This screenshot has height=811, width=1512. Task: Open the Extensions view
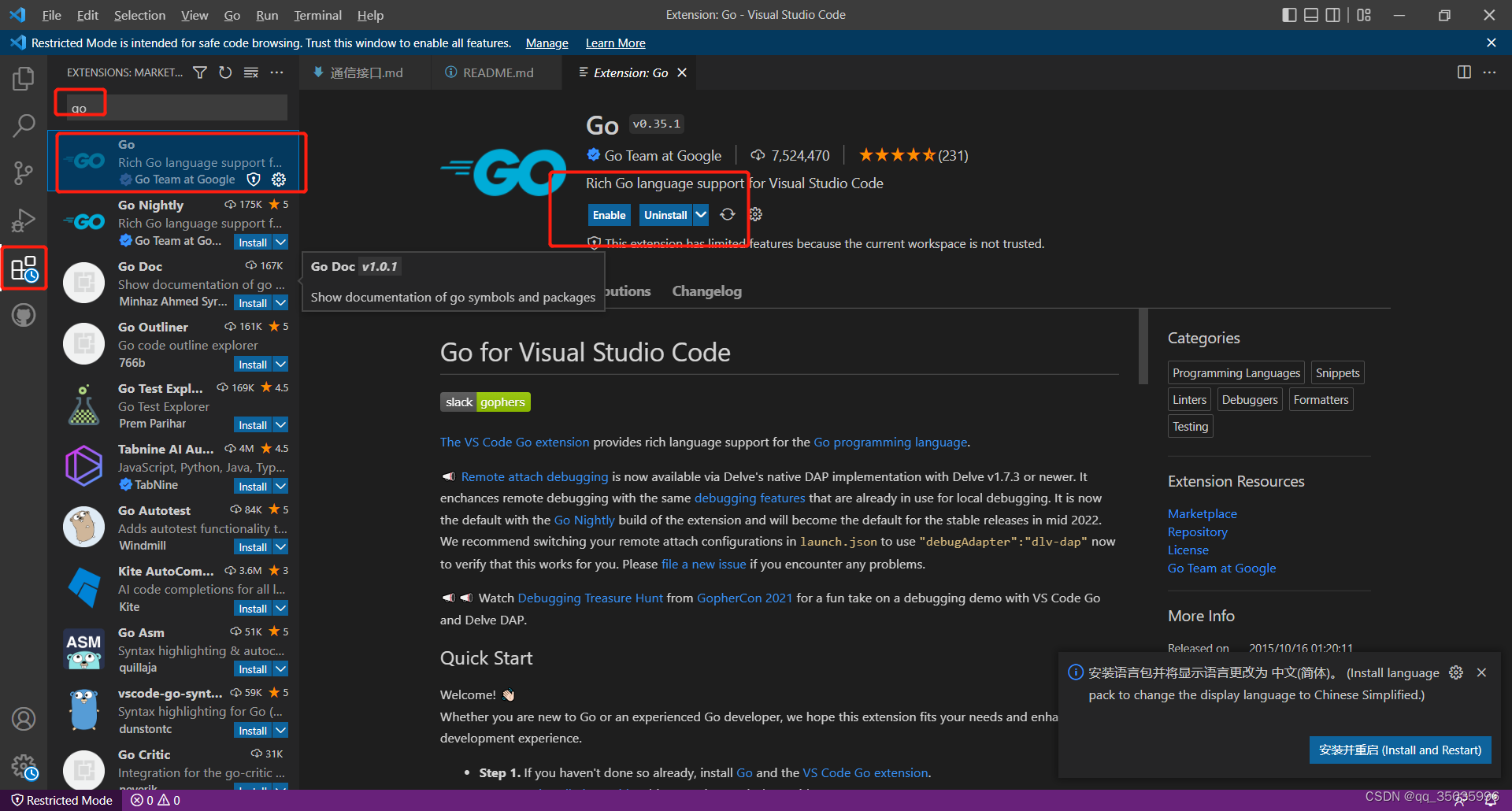click(24, 268)
